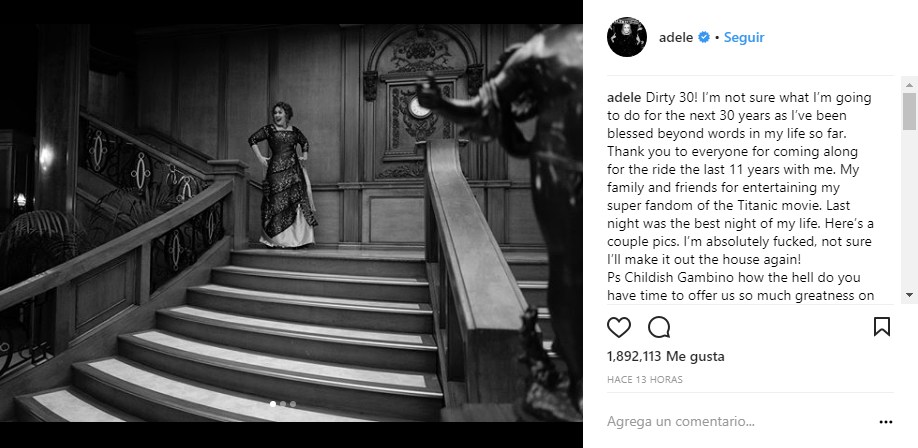Image resolution: width=918 pixels, height=448 pixels.
Task: Open adele's round profile picture
Action: click(626, 37)
